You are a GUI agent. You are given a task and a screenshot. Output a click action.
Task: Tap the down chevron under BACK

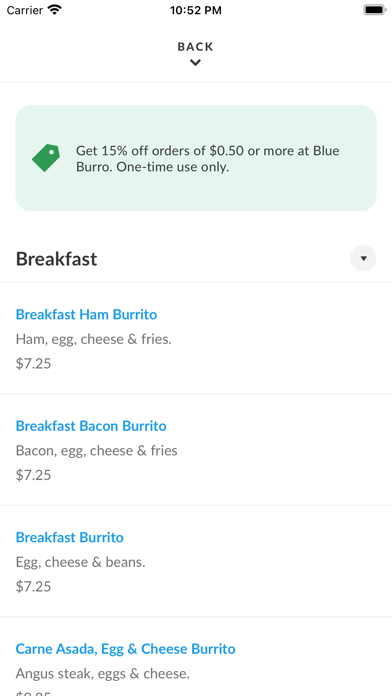click(195, 63)
